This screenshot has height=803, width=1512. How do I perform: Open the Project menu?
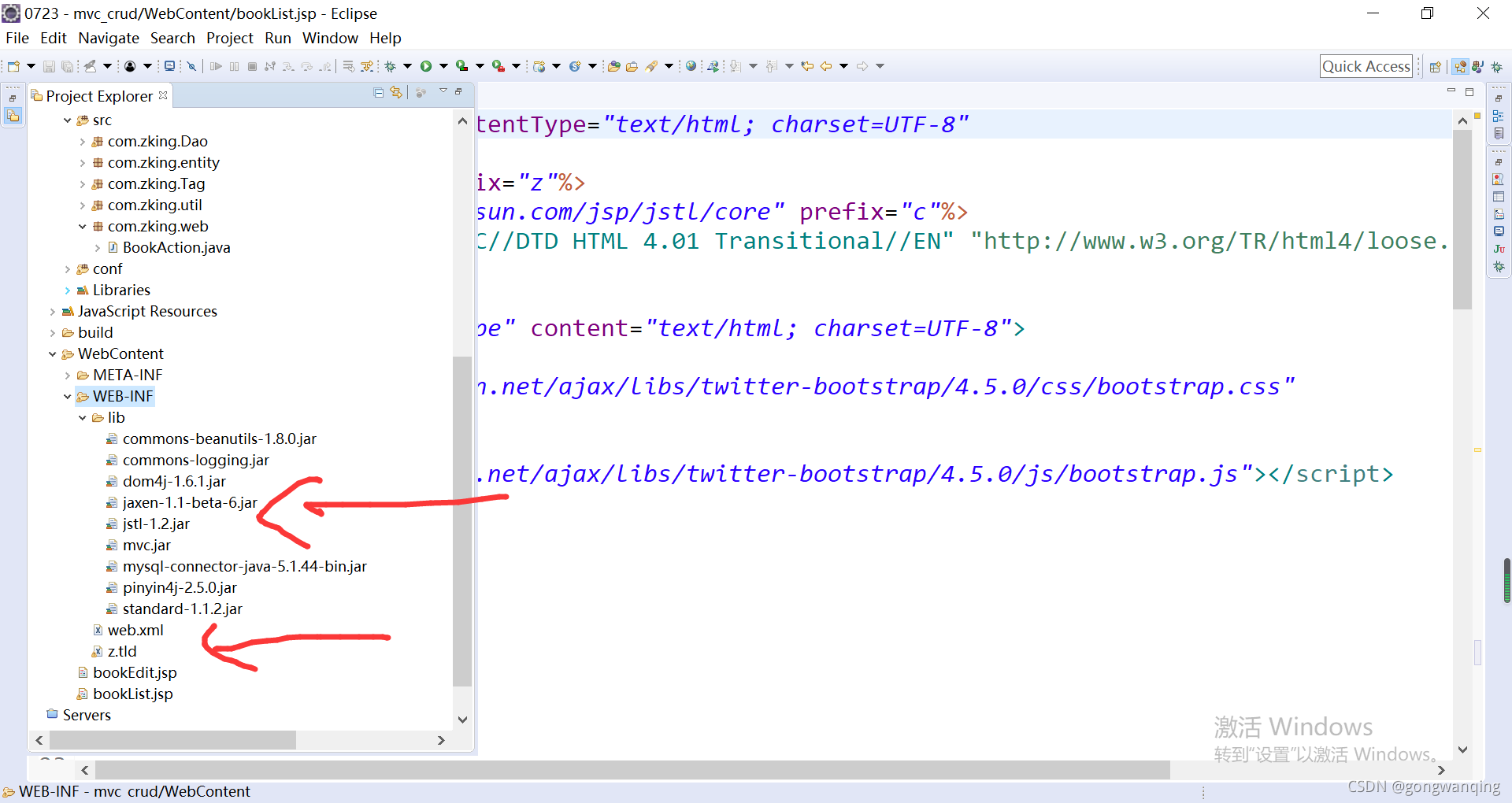tap(230, 38)
